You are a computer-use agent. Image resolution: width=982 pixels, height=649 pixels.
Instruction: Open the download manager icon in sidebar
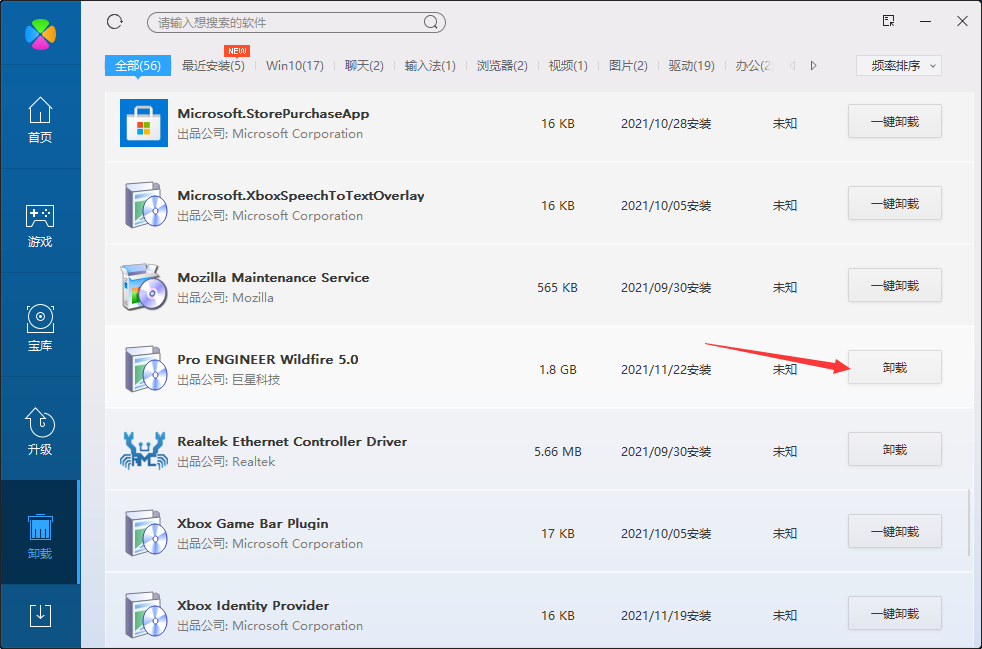point(40,615)
